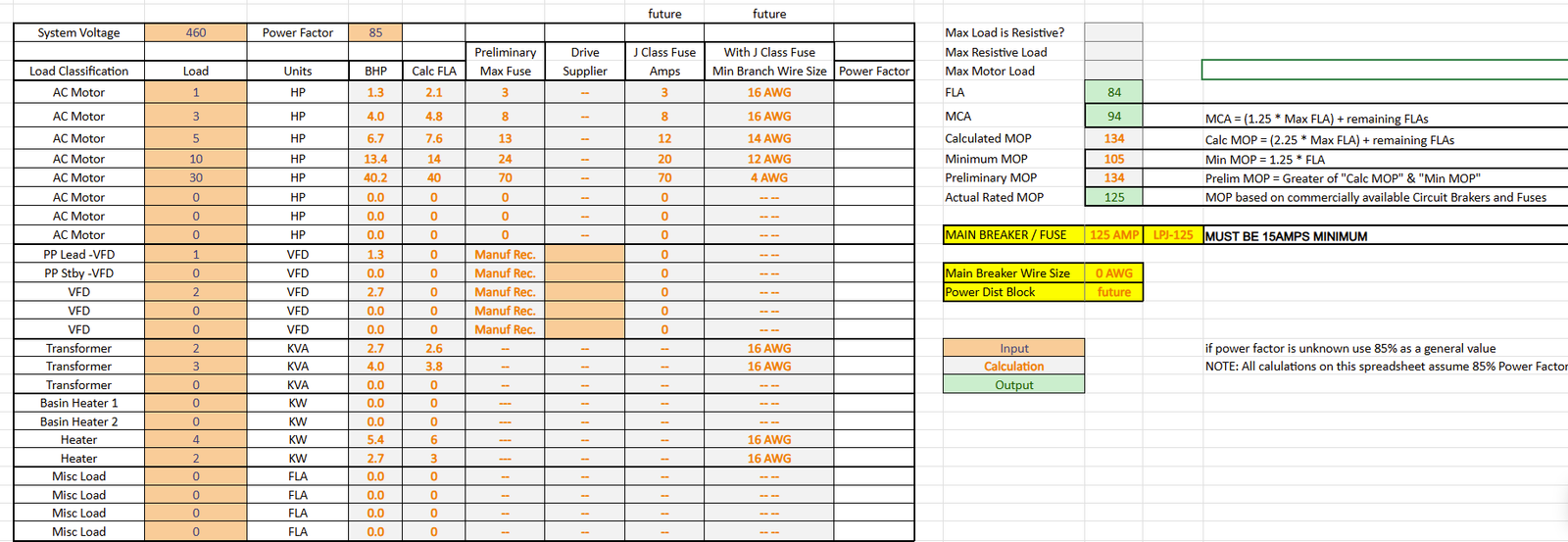Click the Preliminary Max Fuse value 24
Screen dimensions: 1568x542
506,159
